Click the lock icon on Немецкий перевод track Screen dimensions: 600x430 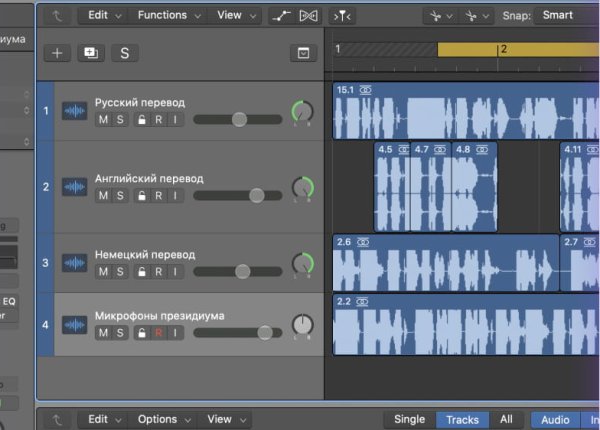pos(142,272)
